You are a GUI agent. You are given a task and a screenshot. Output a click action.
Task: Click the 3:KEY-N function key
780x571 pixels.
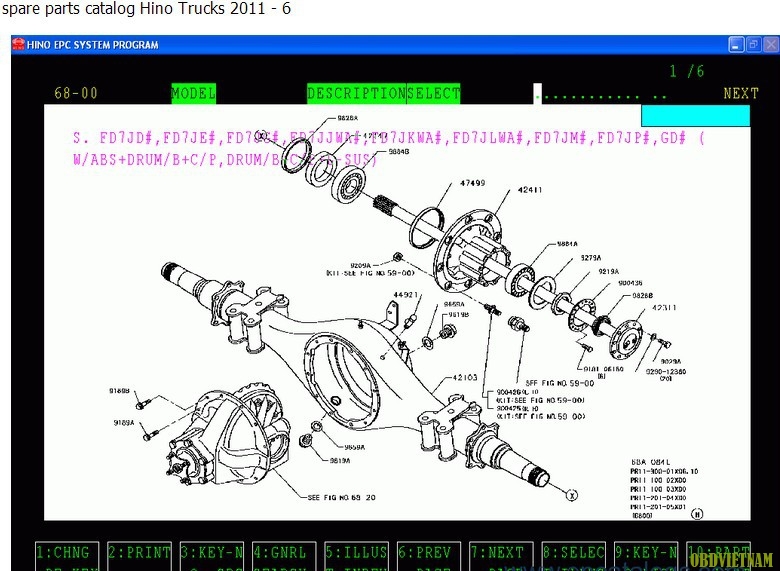pos(212,556)
